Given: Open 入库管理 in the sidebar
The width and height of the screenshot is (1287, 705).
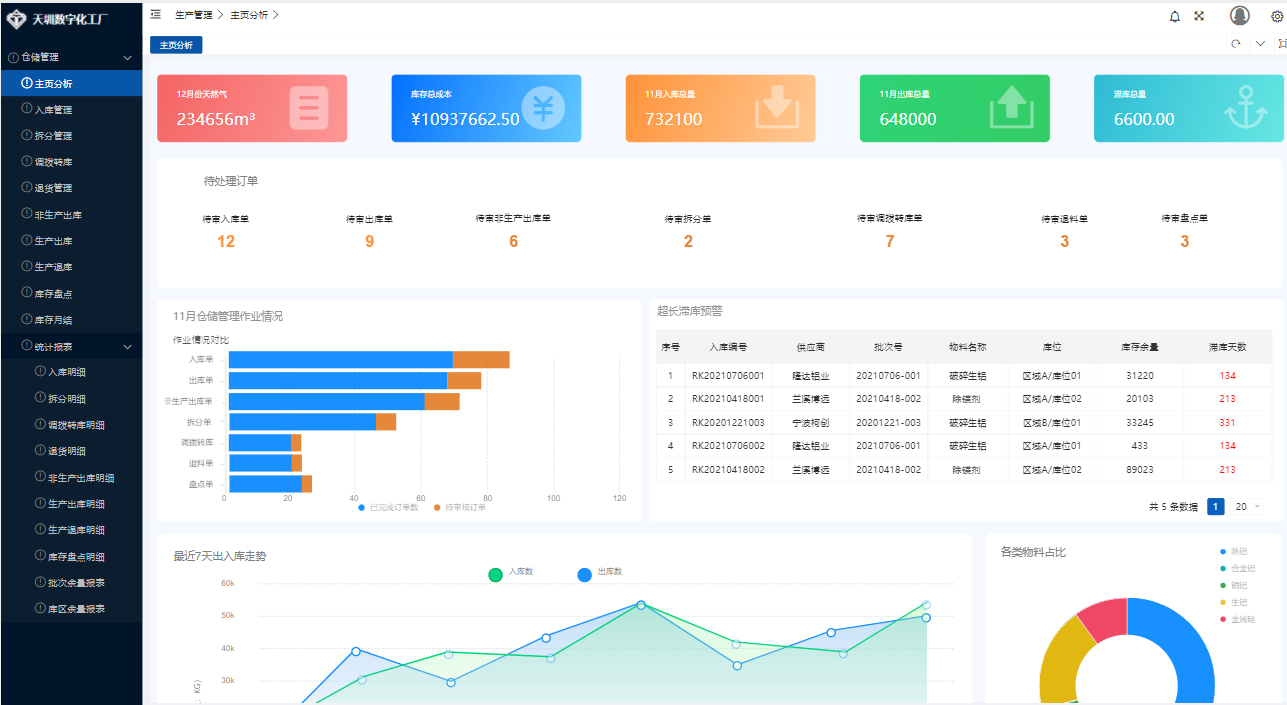Looking at the screenshot, I should [x=53, y=110].
